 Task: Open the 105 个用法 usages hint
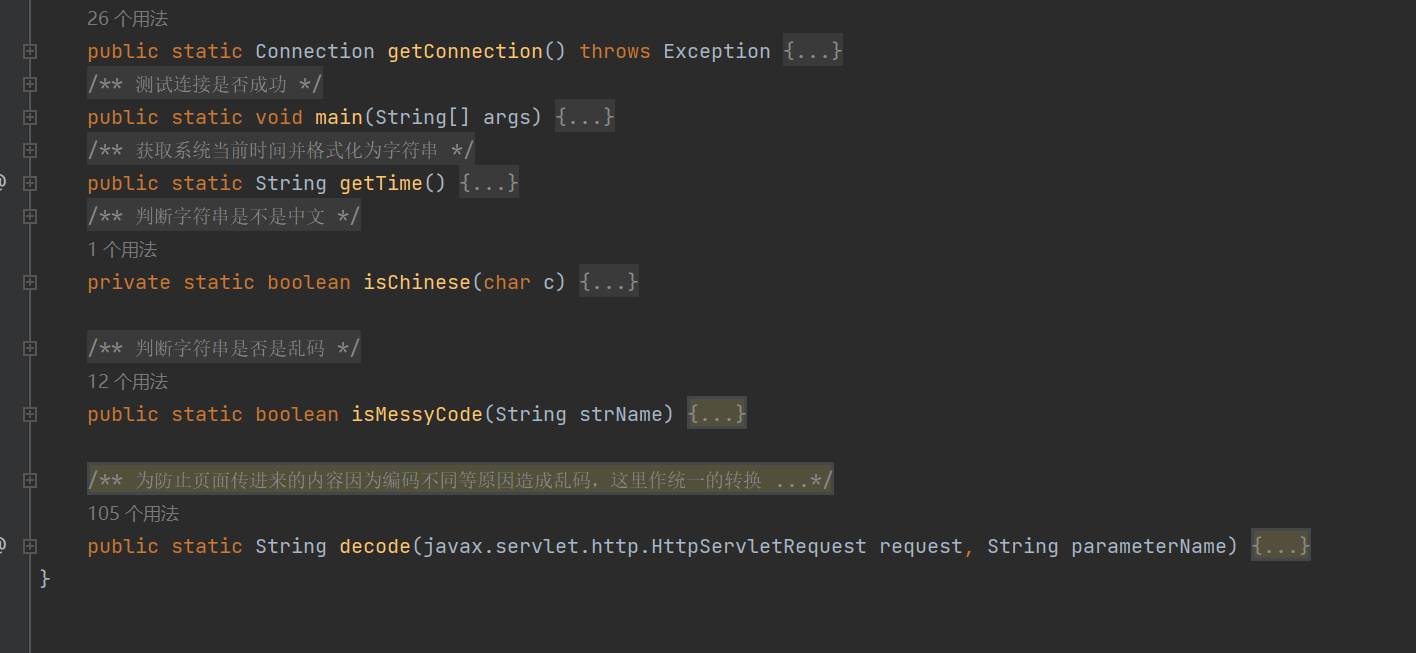pyautogui.click(x=133, y=514)
